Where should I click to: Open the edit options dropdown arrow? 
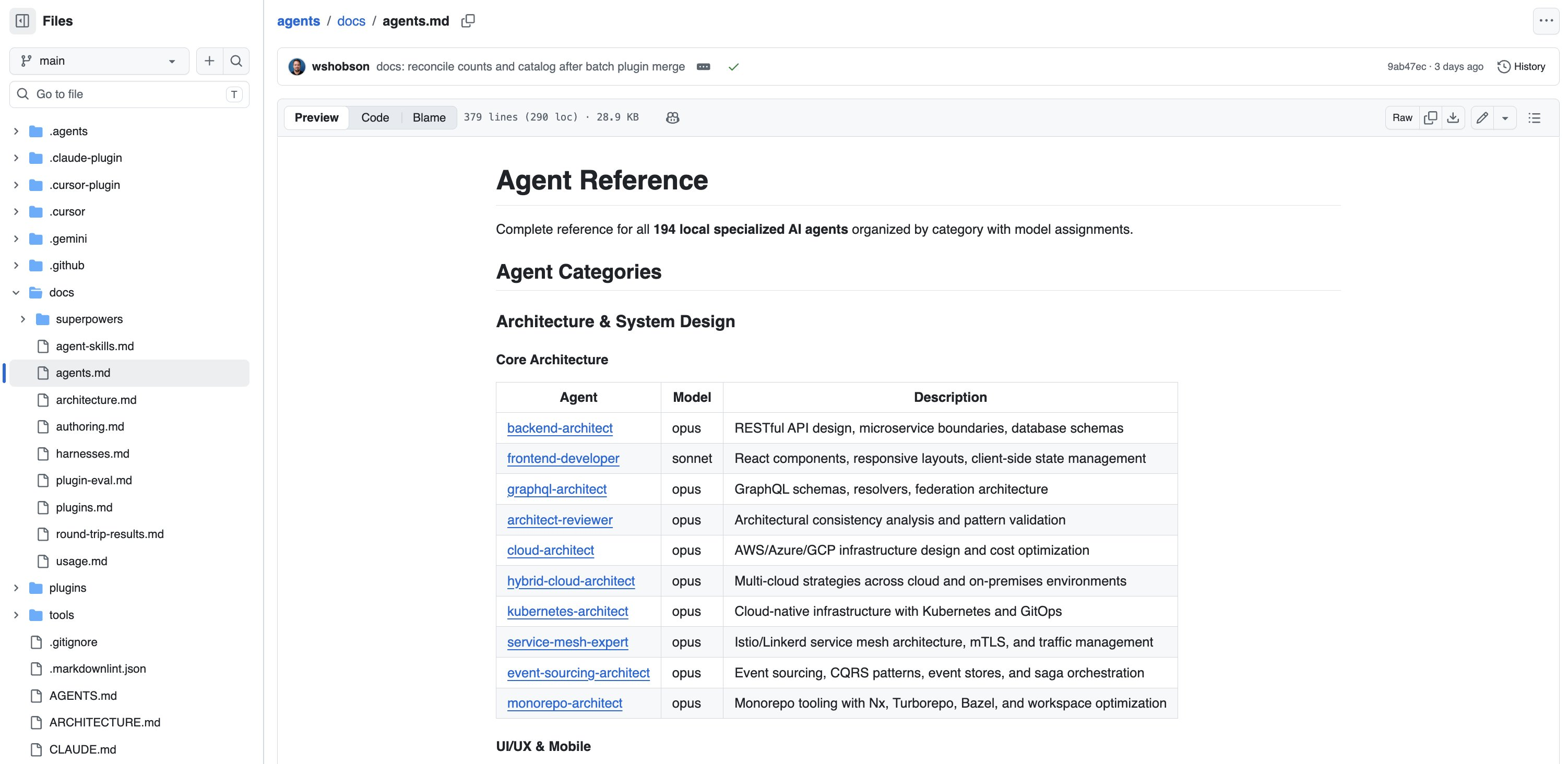[1505, 117]
